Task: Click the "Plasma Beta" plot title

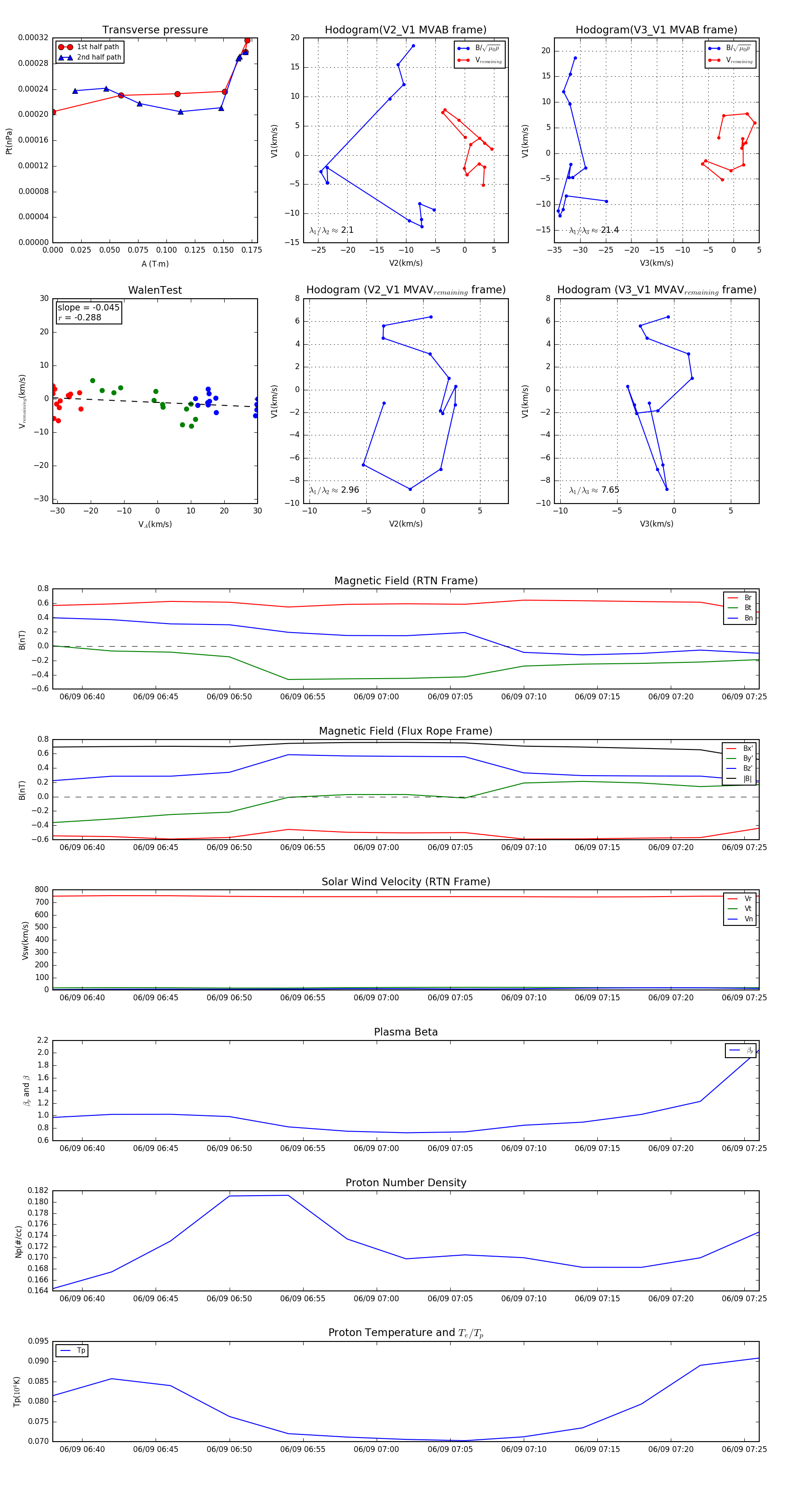Action: pyautogui.click(x=406, y=1032)
